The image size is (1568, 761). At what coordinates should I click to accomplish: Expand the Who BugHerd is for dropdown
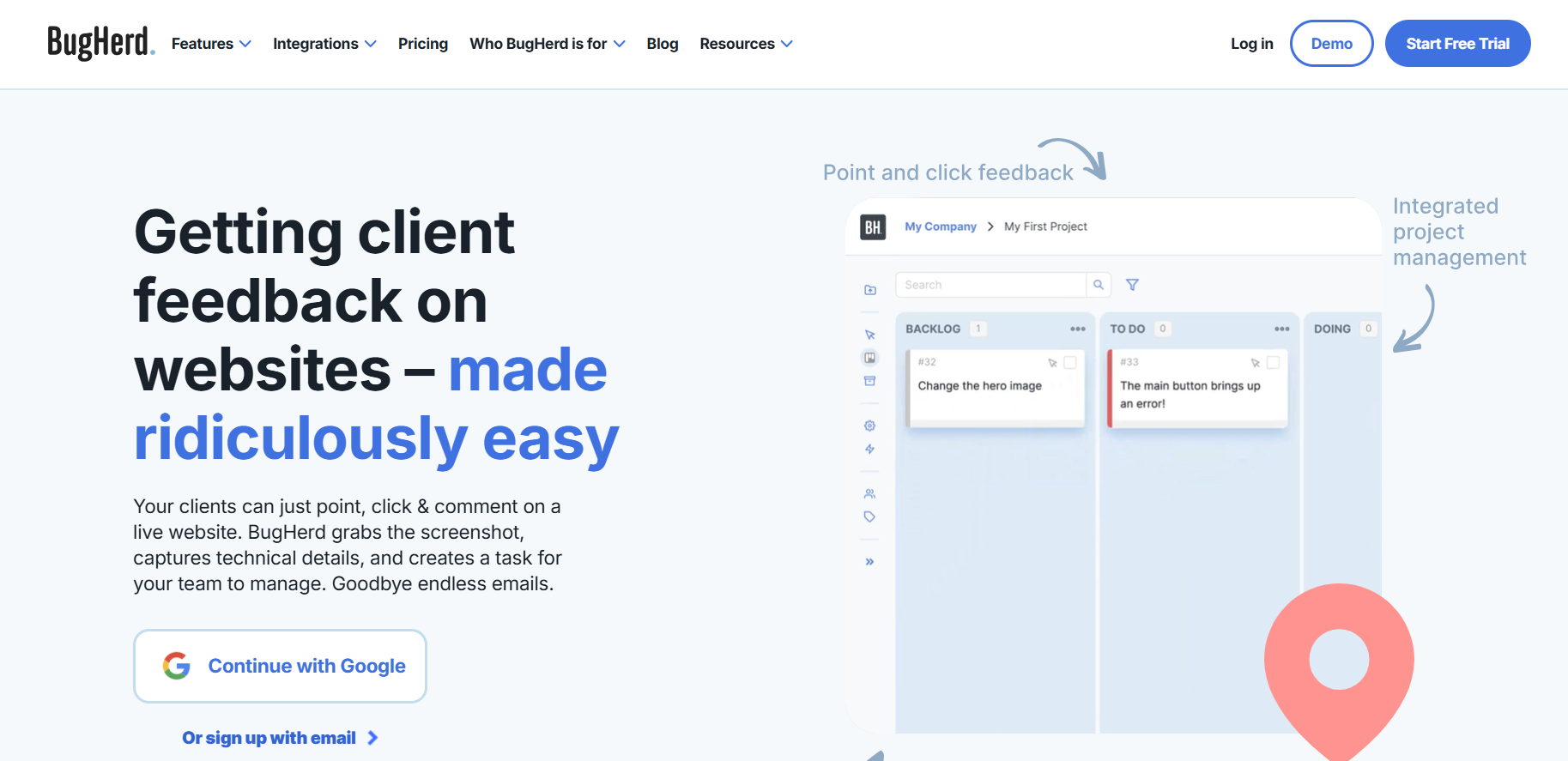(548, 44)
